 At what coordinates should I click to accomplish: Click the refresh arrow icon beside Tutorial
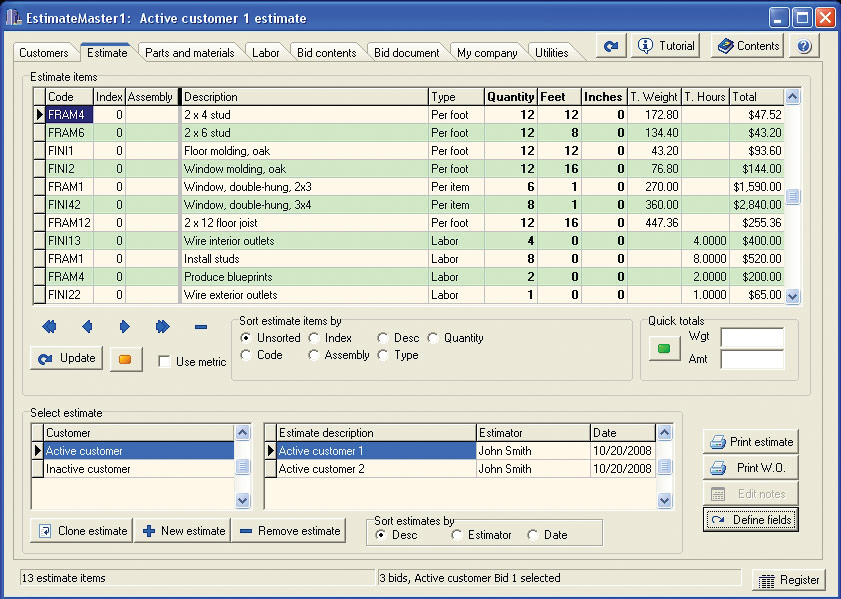tap(611, 46)
